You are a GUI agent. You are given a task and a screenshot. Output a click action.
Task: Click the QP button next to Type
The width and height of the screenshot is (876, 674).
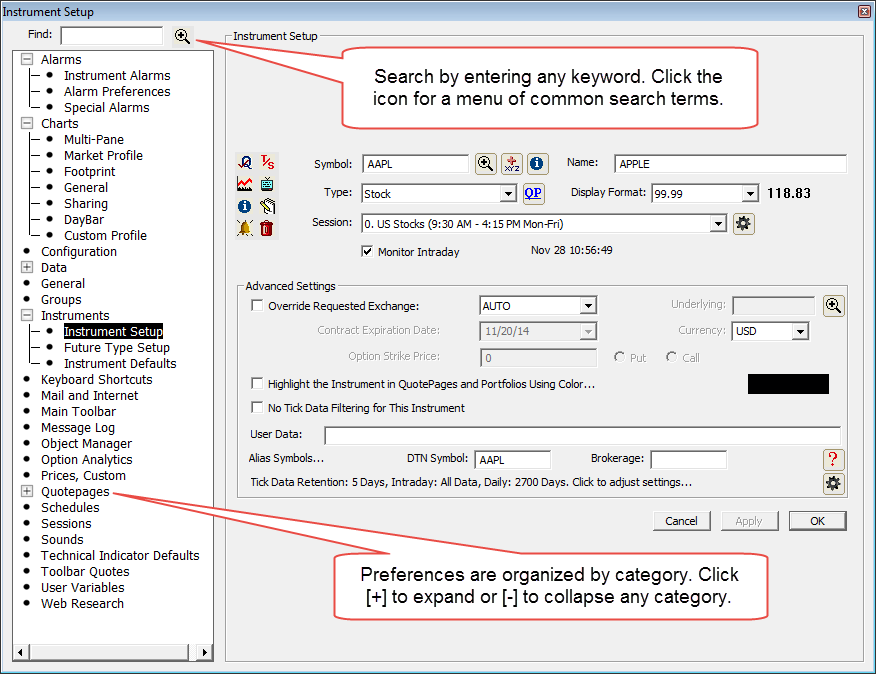[x=533, y=193]
